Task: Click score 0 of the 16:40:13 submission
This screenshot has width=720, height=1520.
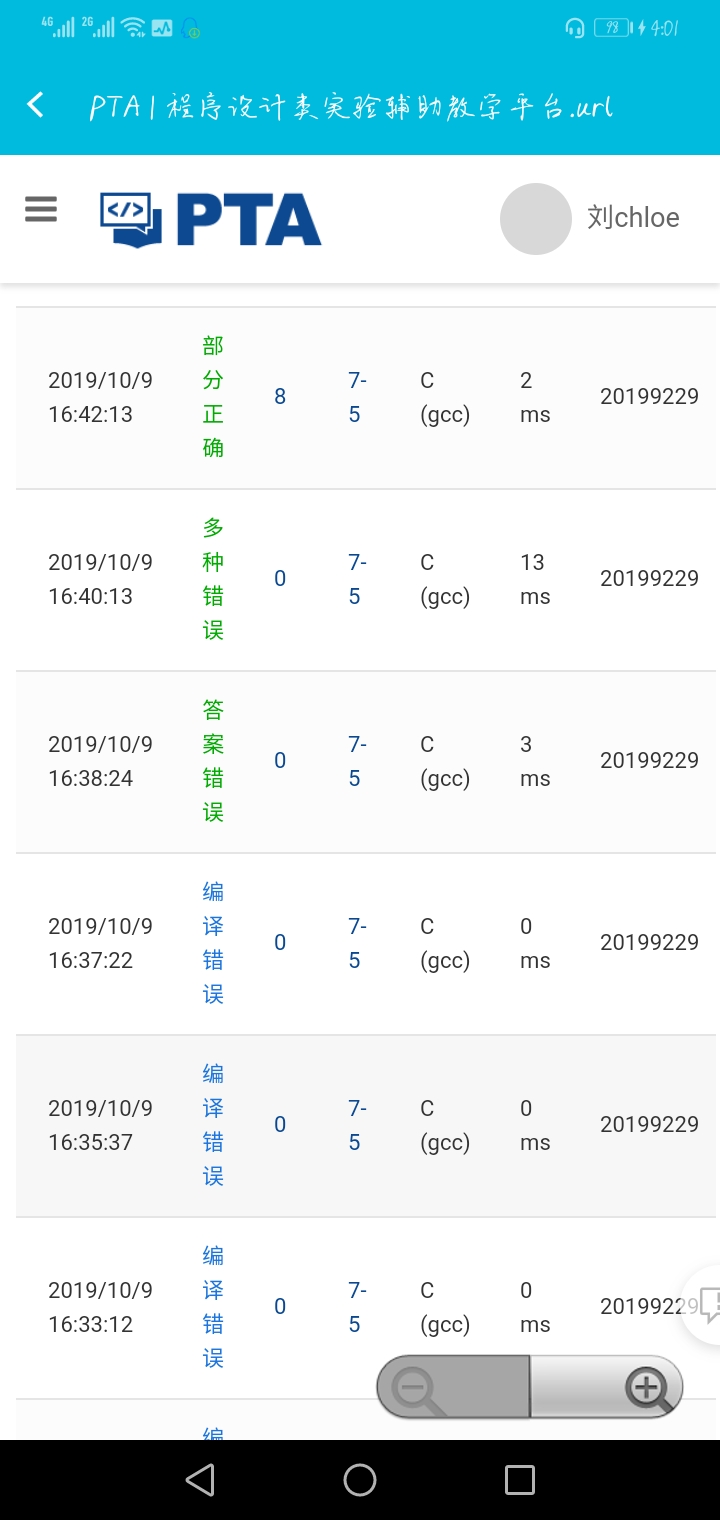Action: tap(280, 579)
